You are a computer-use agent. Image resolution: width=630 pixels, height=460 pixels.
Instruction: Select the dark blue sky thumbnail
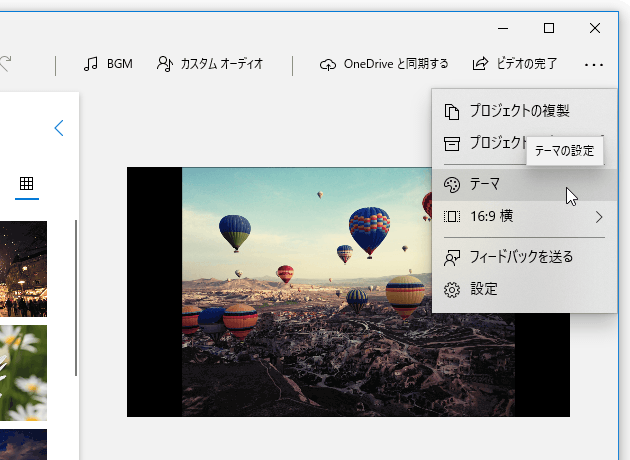click(23, 444)
